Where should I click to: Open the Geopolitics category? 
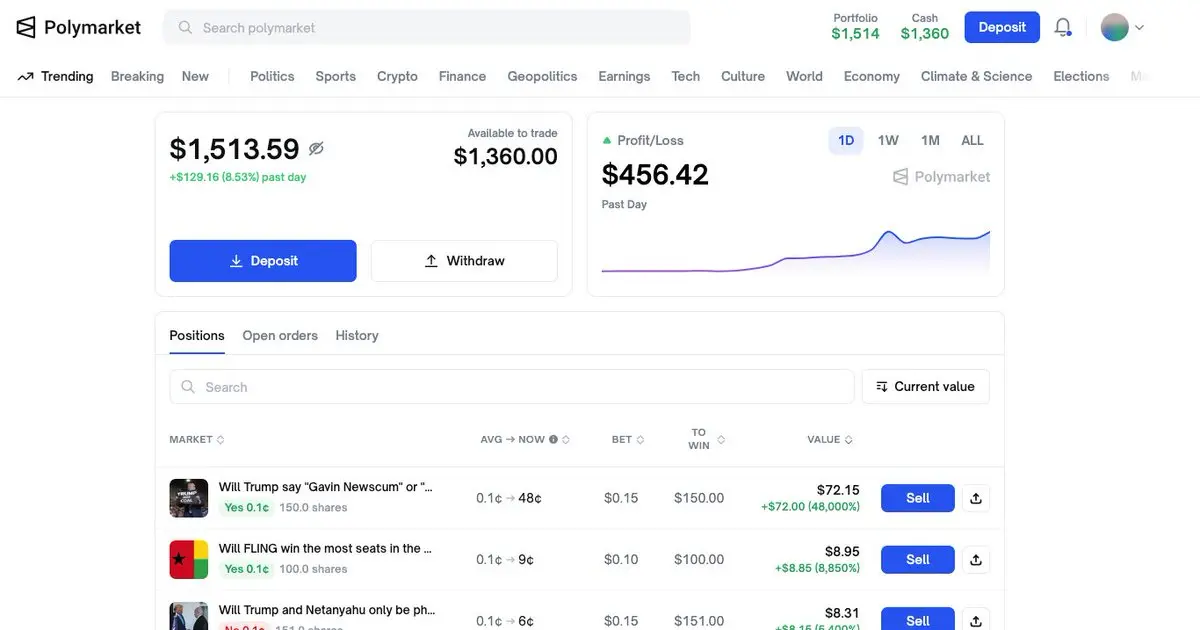542,76
